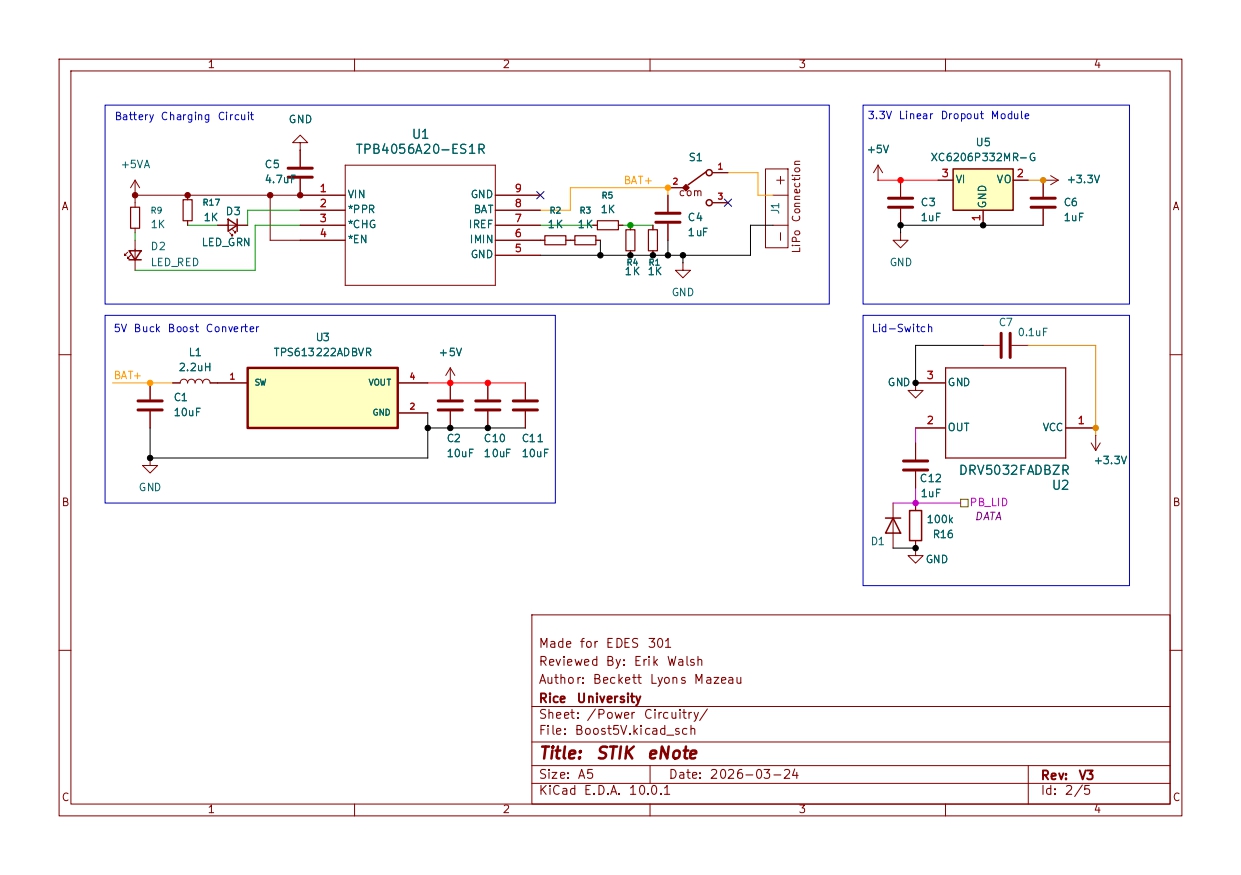The image size is (1241, 875).
Task: Click the VOUT pin label on U3
Action: click(x=380, y=382)
